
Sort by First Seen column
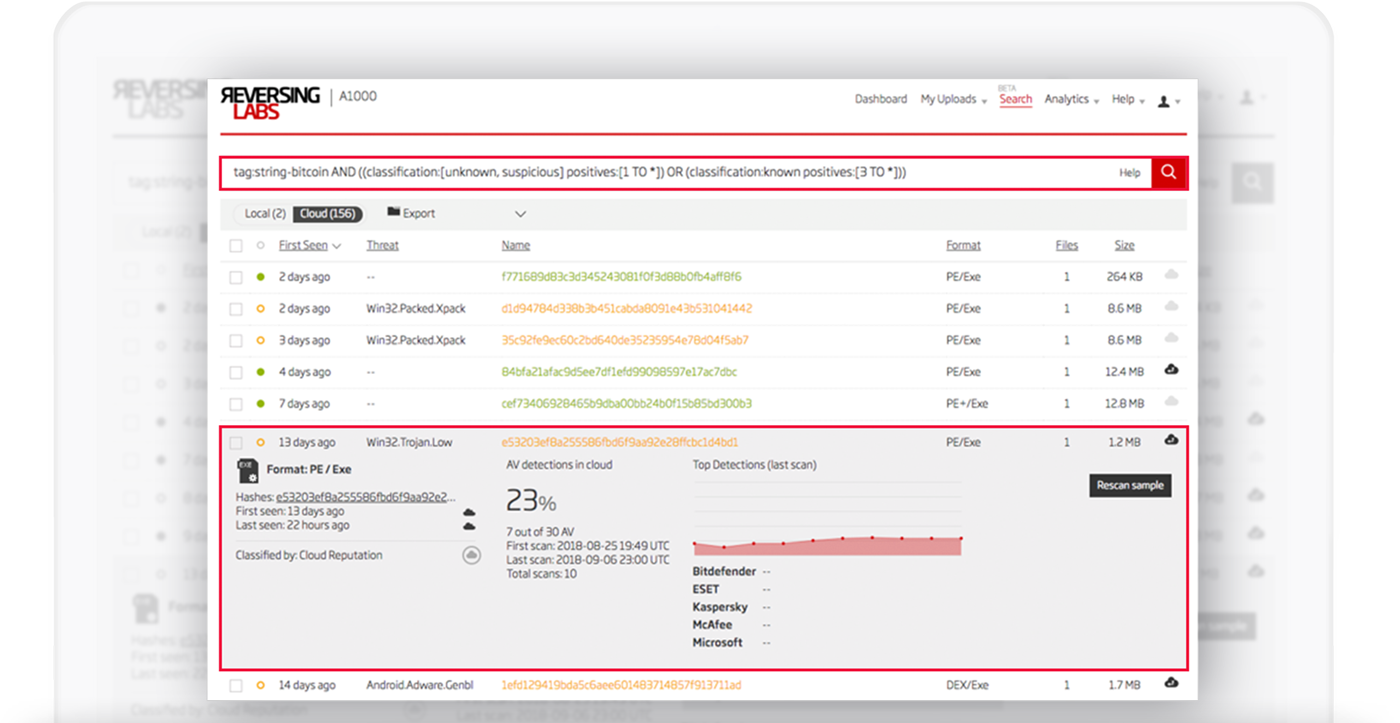[309, 245]
